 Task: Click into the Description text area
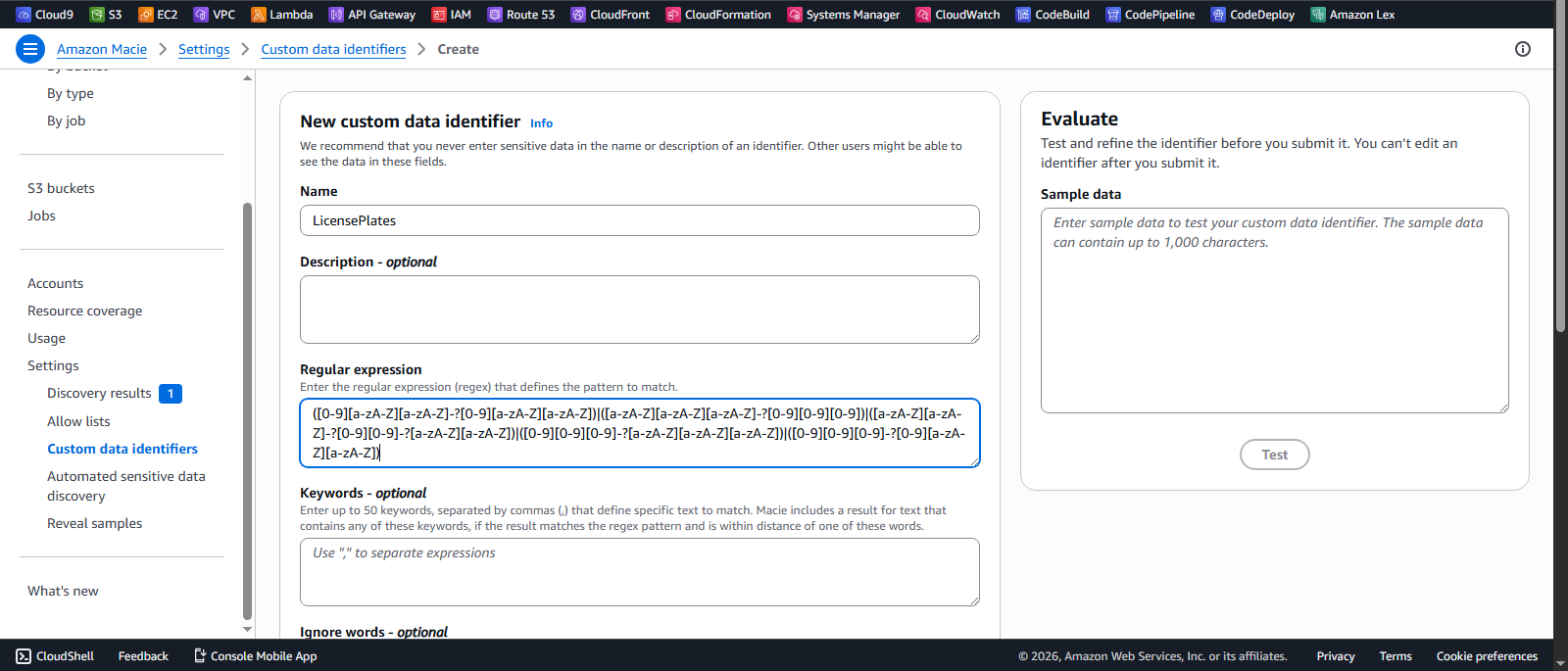[x=640, y=310]
